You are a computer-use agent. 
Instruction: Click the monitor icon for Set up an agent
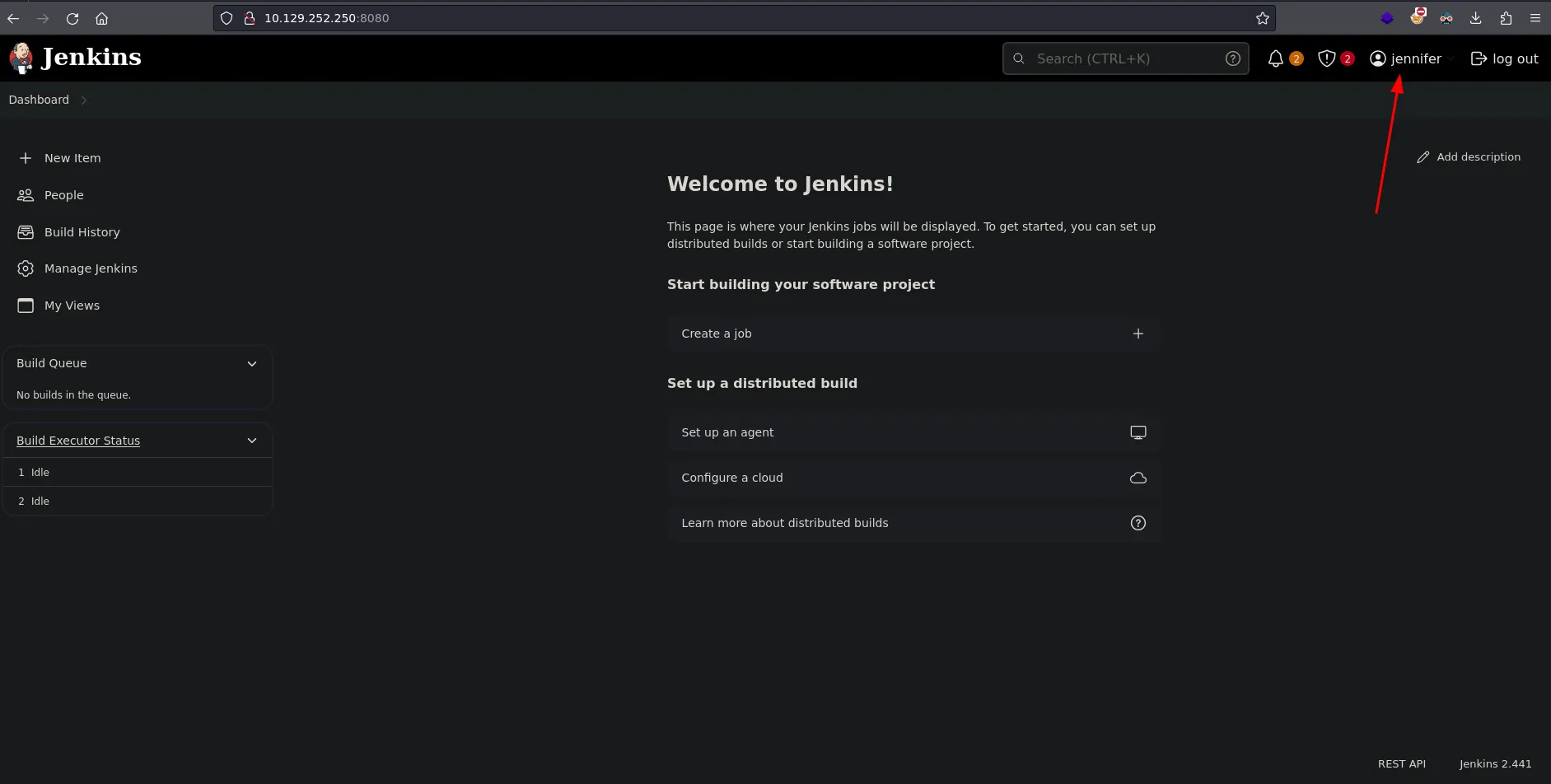click(x=1138, y=432)
